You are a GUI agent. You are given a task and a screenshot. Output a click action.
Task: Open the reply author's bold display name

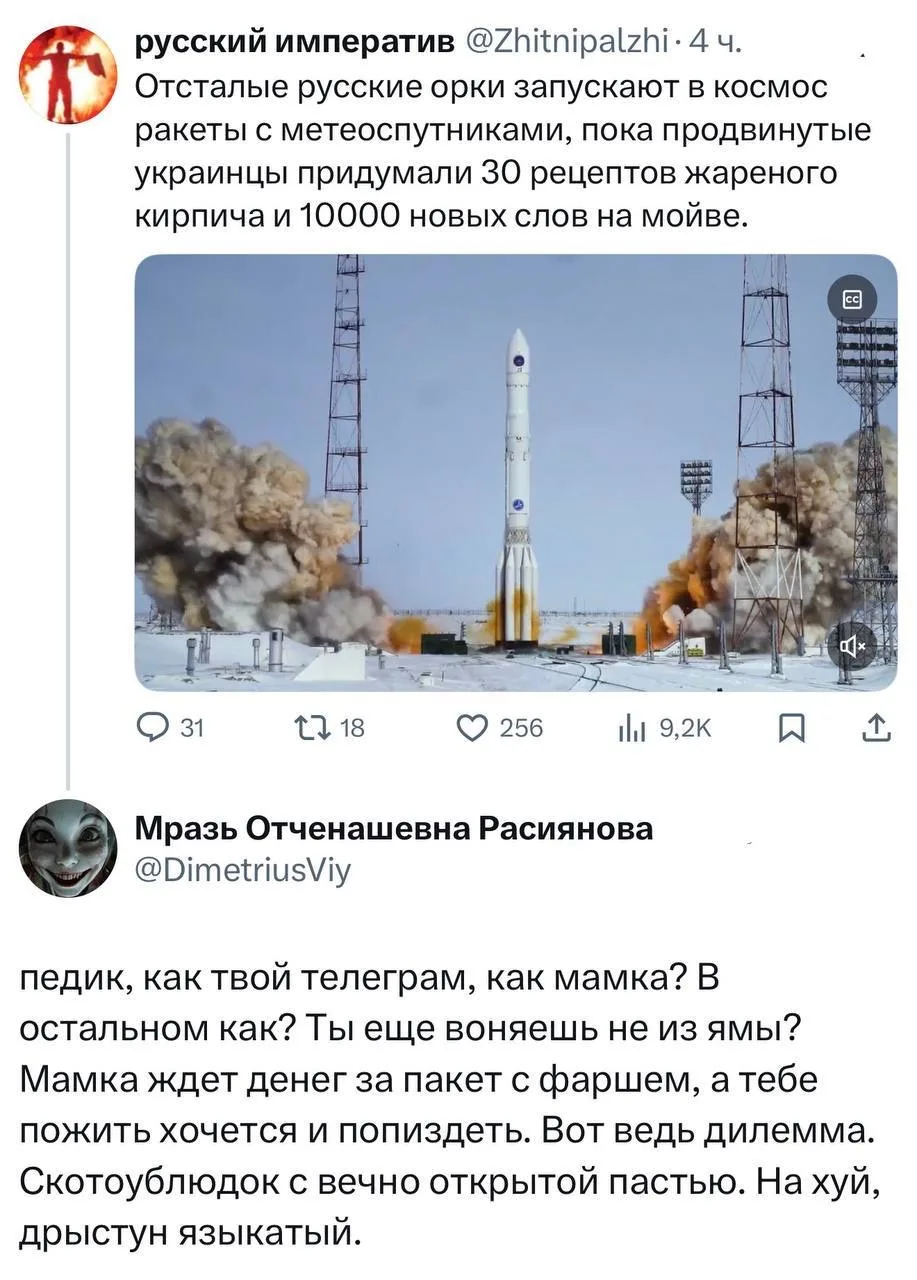point(393,829)
